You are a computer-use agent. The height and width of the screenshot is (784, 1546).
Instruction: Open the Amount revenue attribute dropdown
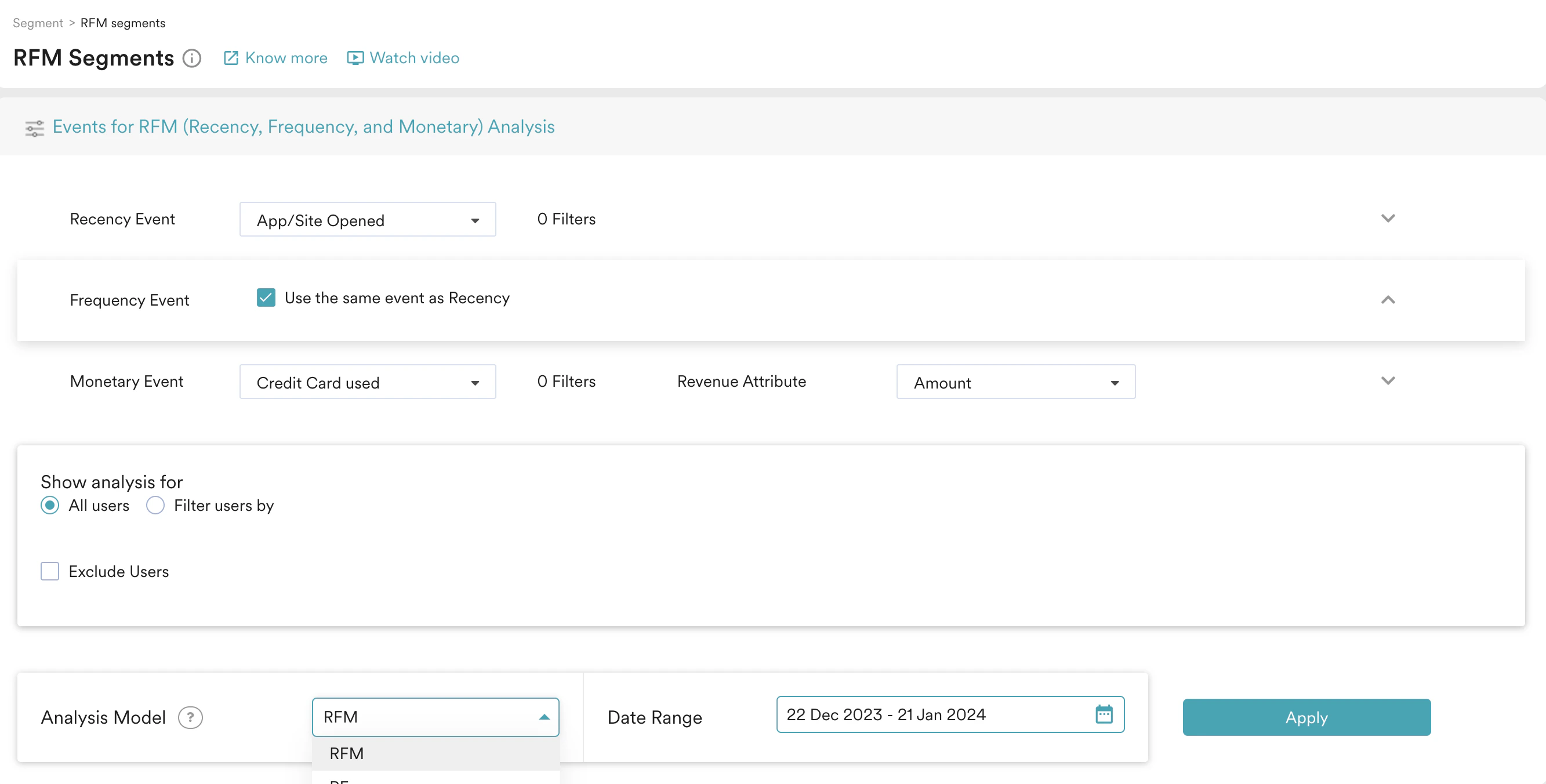point(1015,382)
